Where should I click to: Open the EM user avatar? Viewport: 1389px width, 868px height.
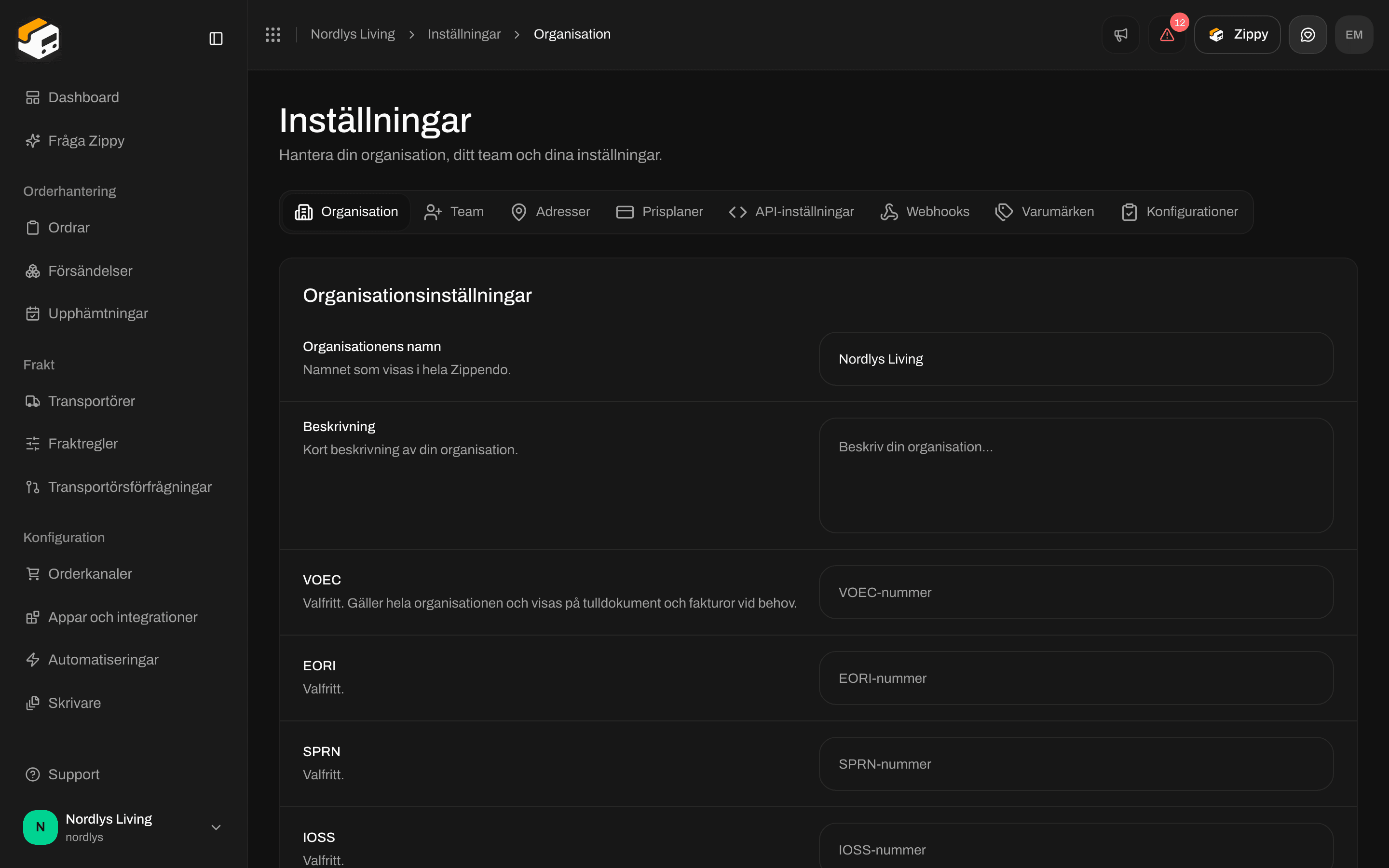click(1354, 34)
